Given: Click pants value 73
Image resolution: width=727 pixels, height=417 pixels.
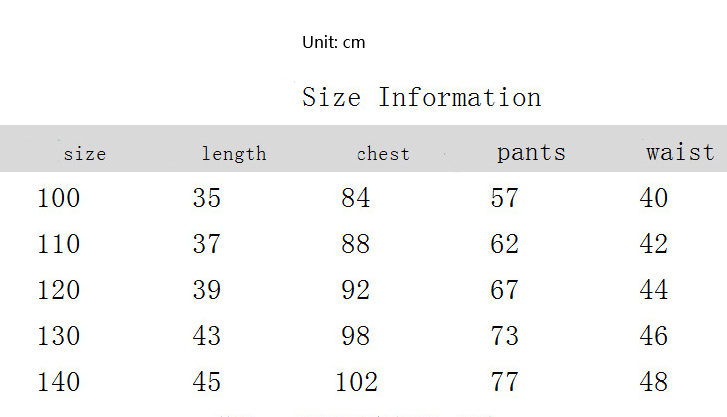Looking at the screenshot, I should click(505, 336).
